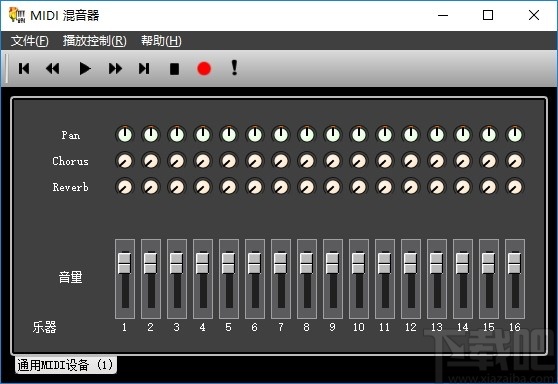The image size is (558, 384).
Task: Select the 通用MIDI设备 (1) tab
Action: tap(65, 365)
